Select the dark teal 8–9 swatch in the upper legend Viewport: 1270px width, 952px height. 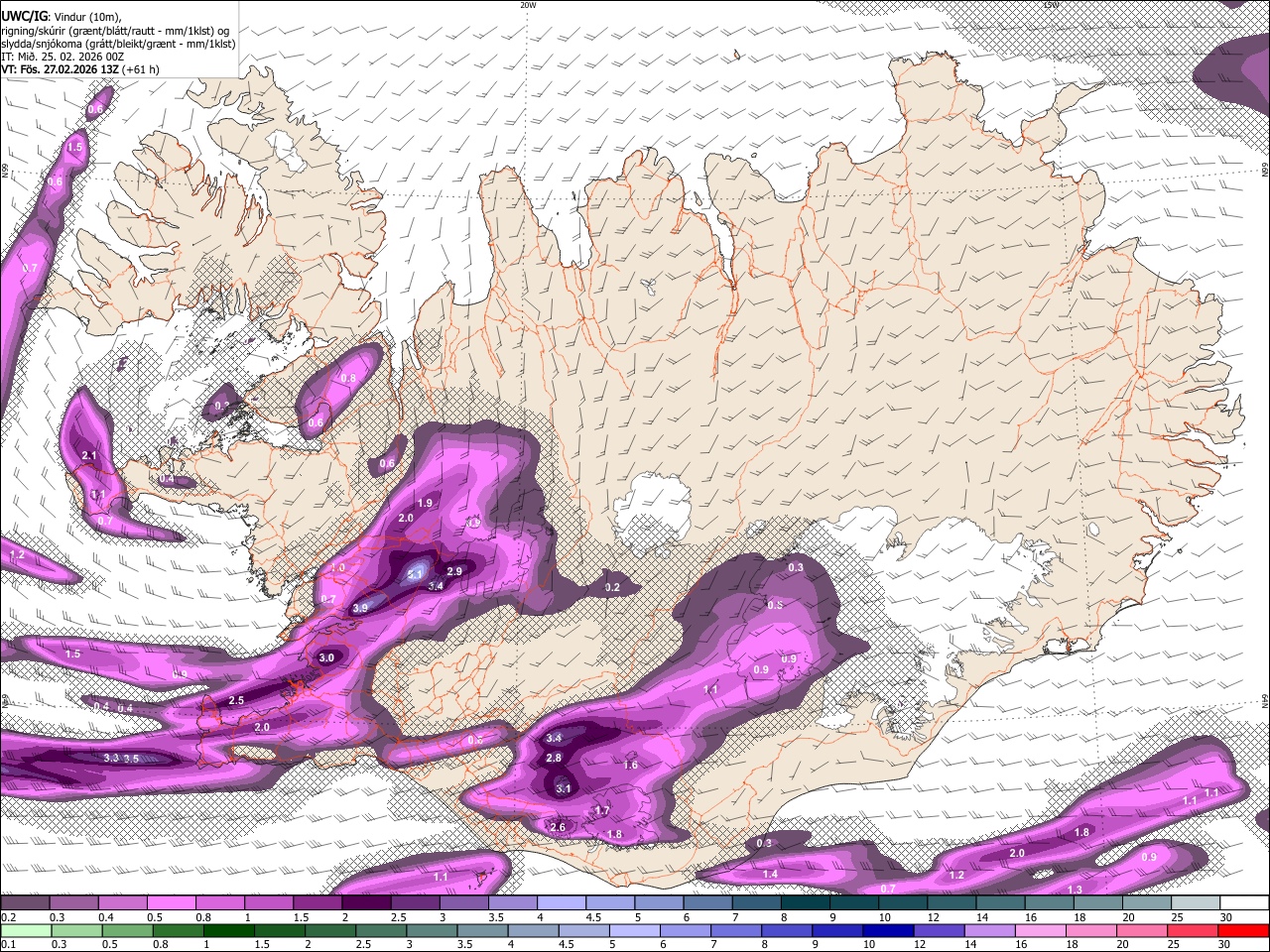(806, 903)
